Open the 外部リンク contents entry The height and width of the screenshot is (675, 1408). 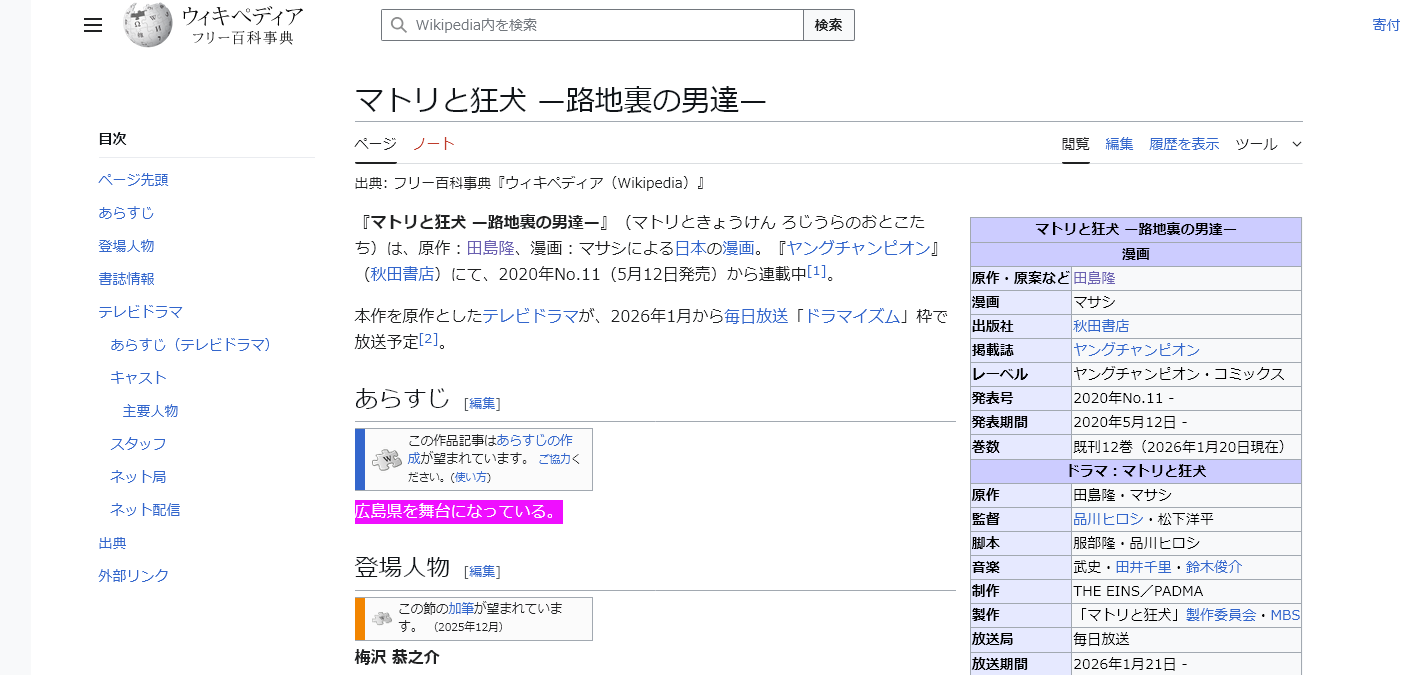point(133,576)
